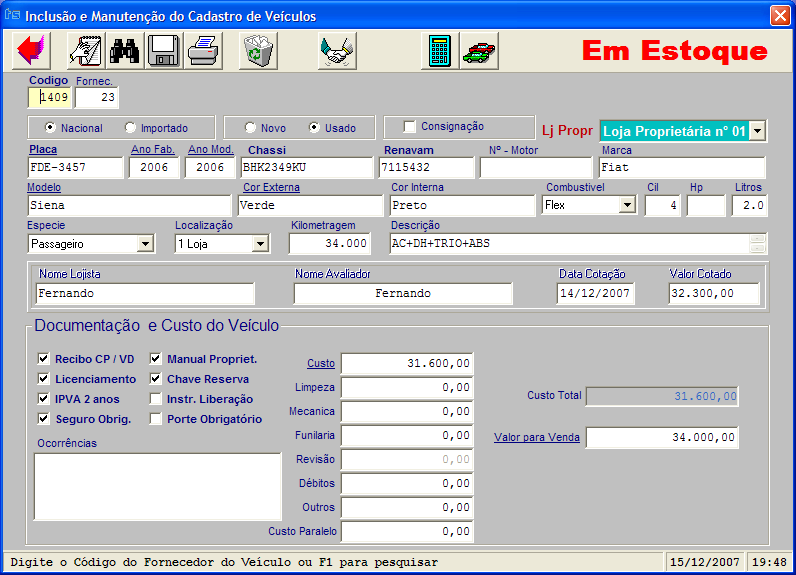The width and height of the screenshot is (796, 575).
Task: Toggle IPVA 2 anos checkbox
Action: pyautogui.click(x=44, y=398)
